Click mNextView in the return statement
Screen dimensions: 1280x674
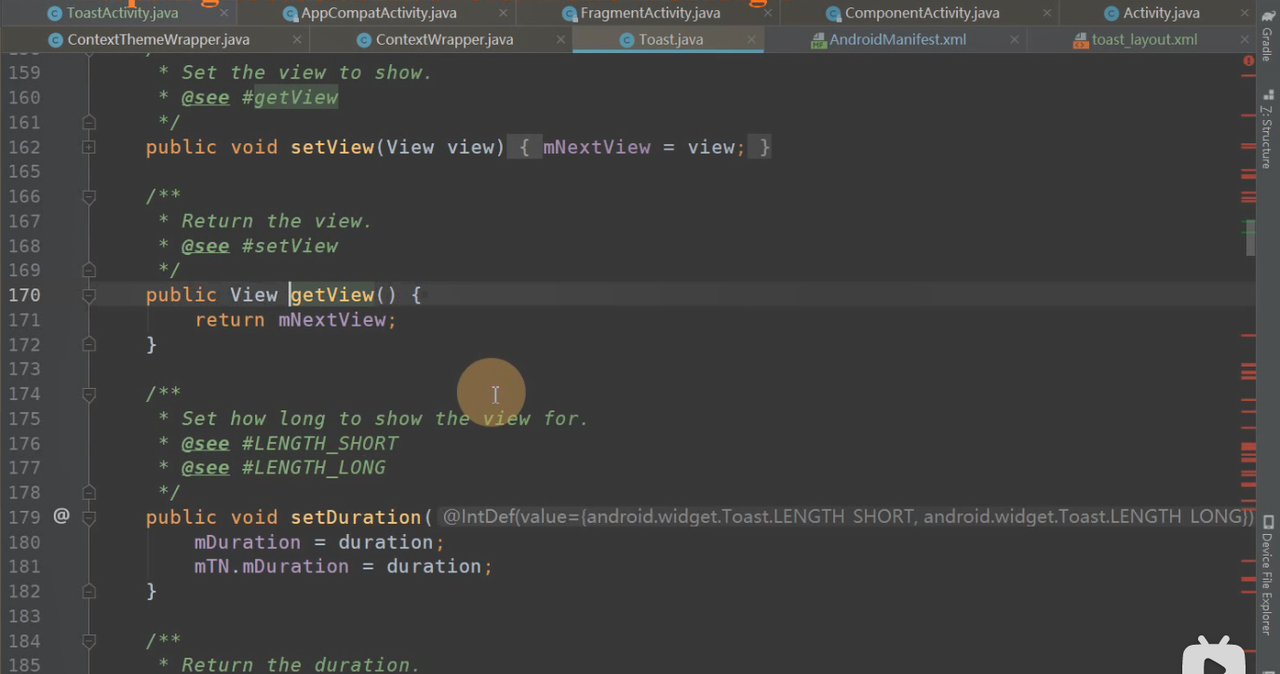point(332,320)
